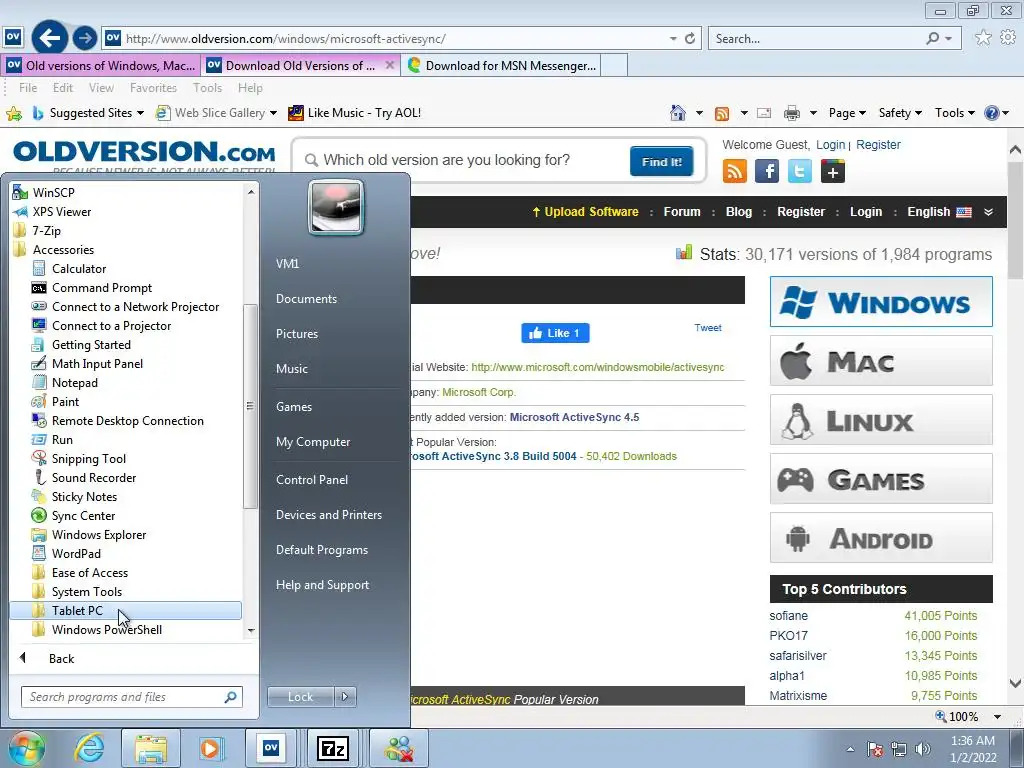The image size is (1024, 768).
Task: Open Windows Media Player taskbar icon
Action: [x=210, y=748]
